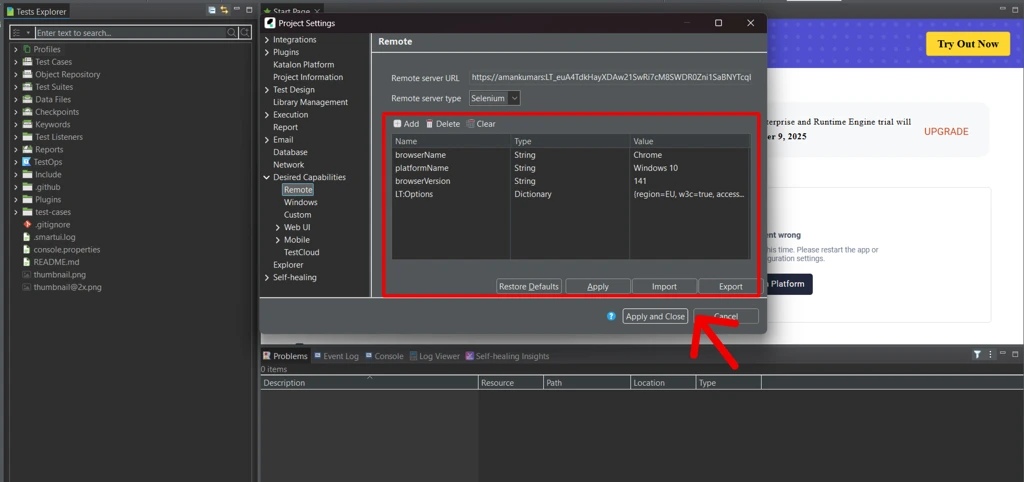The image size is (1024, 482).
Task: Click the Delete trash icon above capabilities table
Action: [430, 123]
